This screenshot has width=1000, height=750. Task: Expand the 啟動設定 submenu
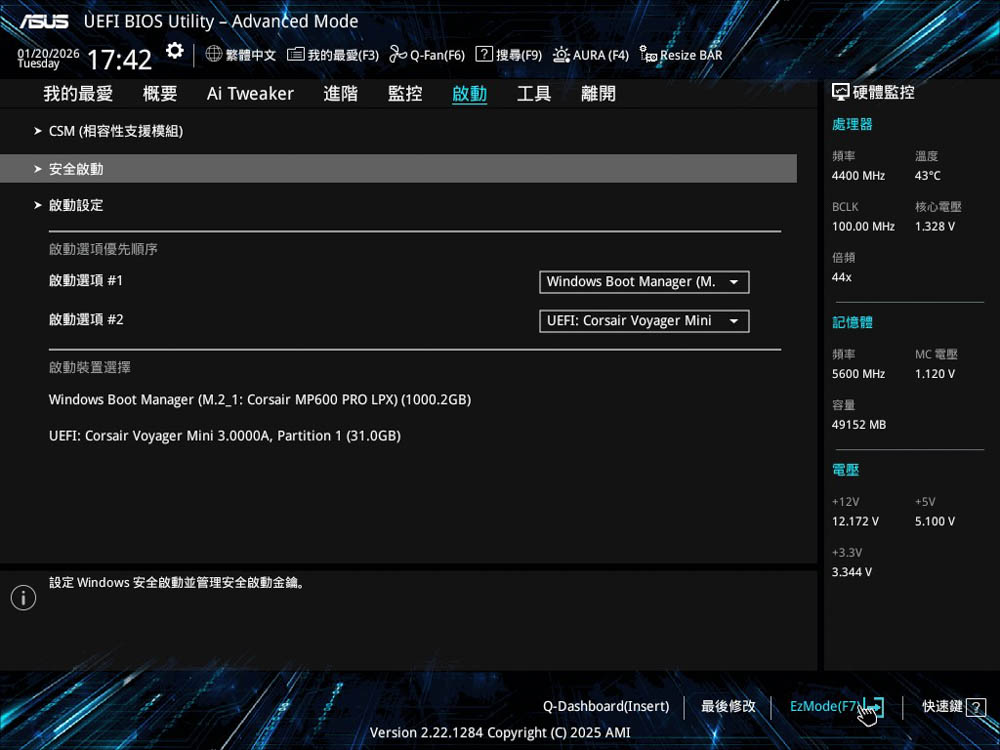point(76,205)
